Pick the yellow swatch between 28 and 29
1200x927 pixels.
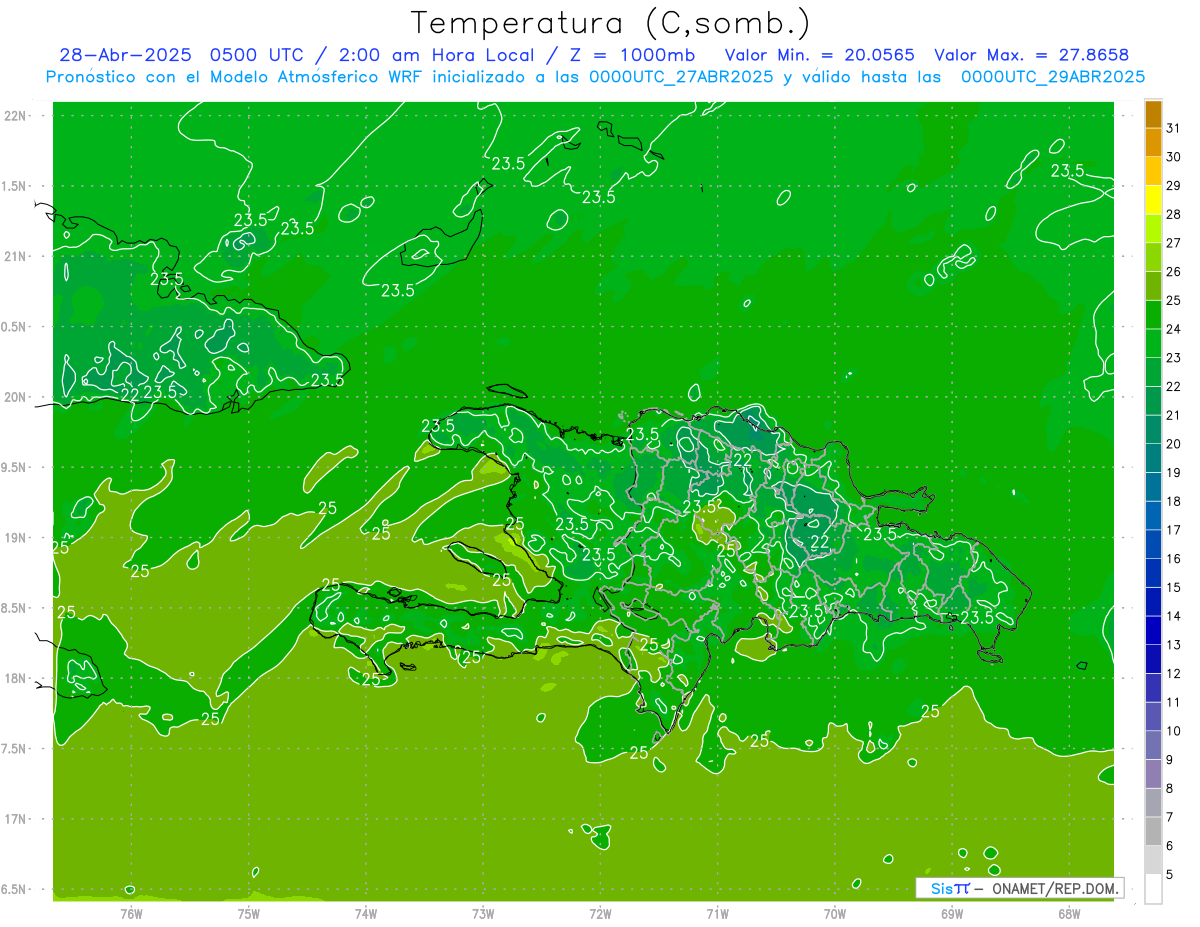pyautogui.click(x=1153, y=200)
